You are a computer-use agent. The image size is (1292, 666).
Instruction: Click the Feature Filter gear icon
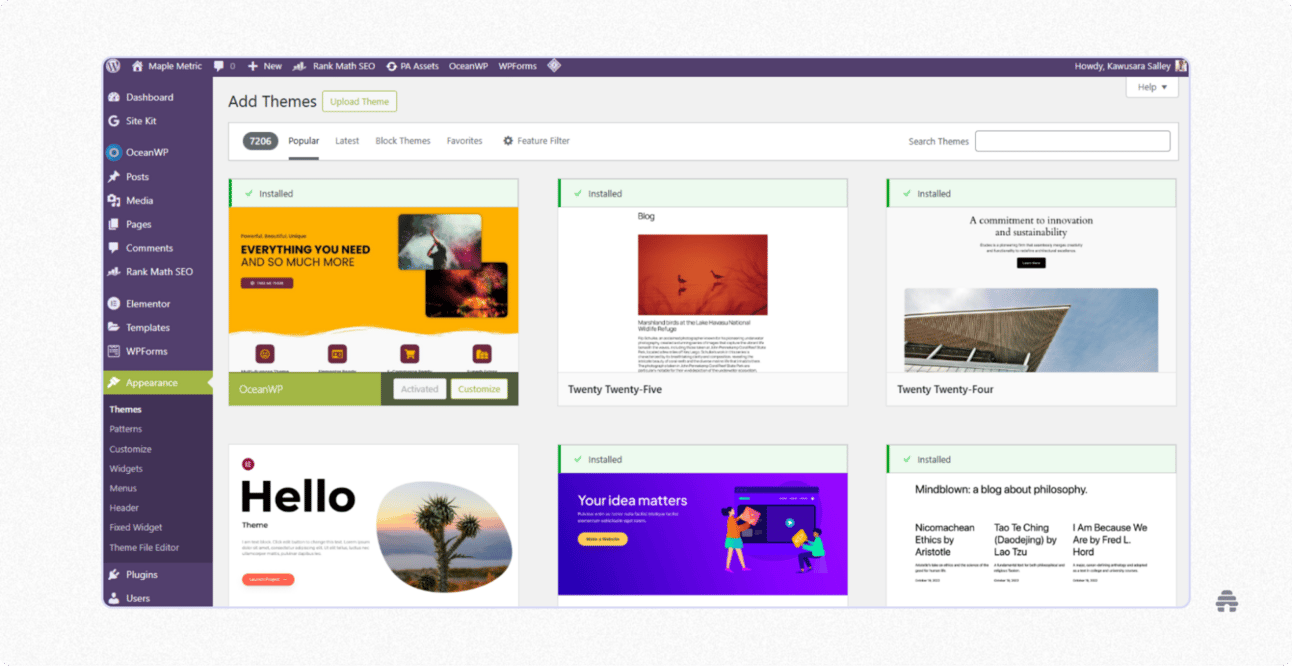point(510,141)
